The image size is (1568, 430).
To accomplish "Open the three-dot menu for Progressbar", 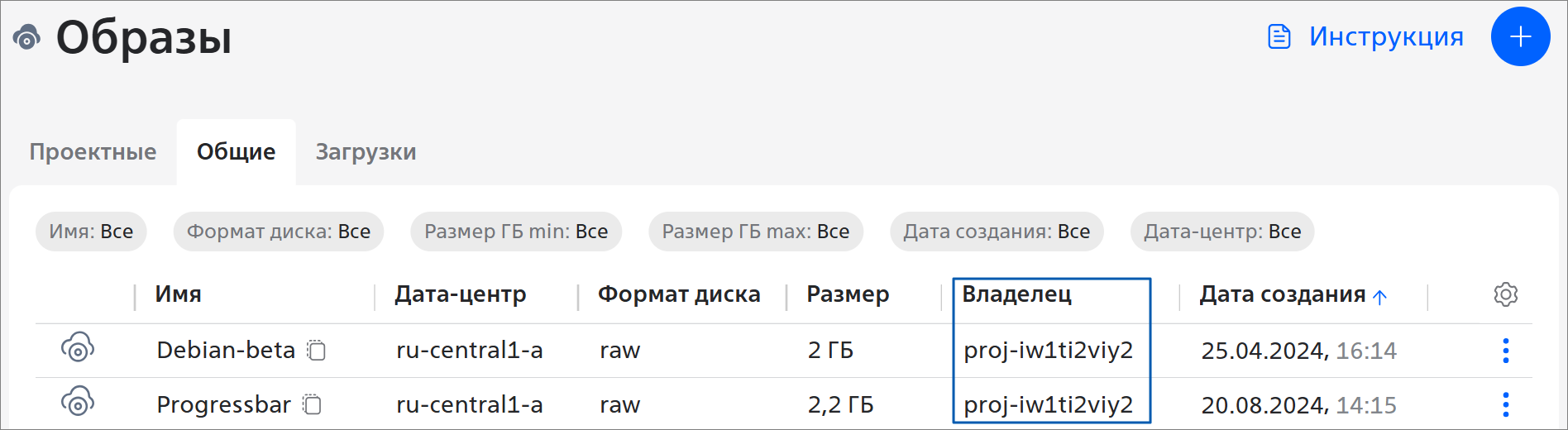I will pos(1505,405).
